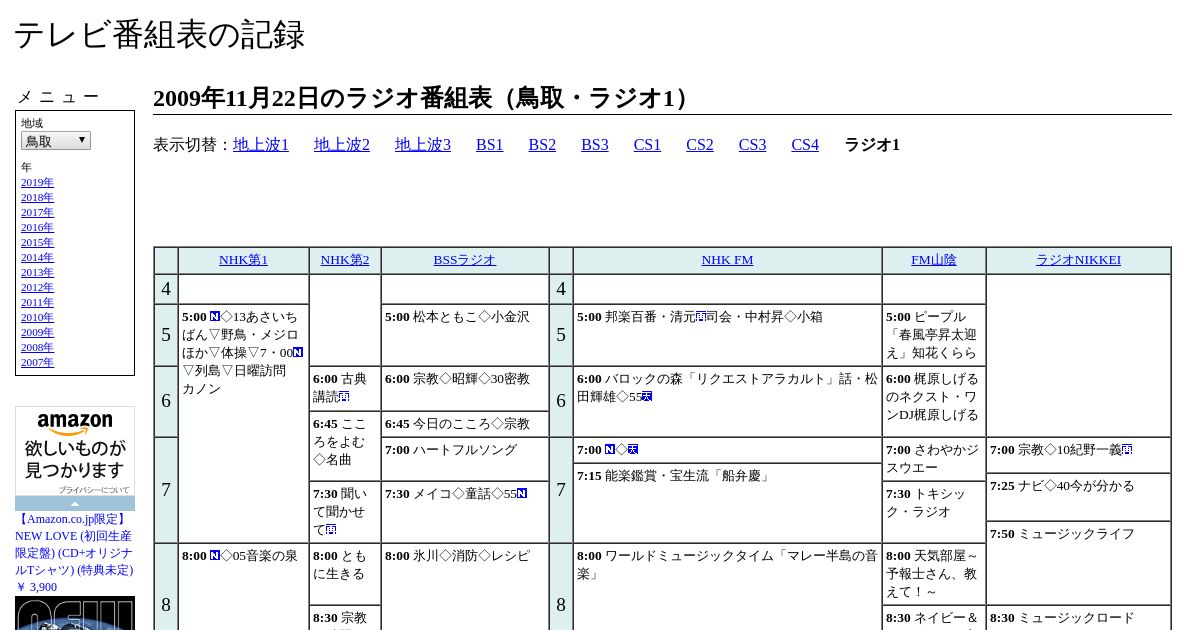Open the 2011年 archive link

tap(37, 303)
